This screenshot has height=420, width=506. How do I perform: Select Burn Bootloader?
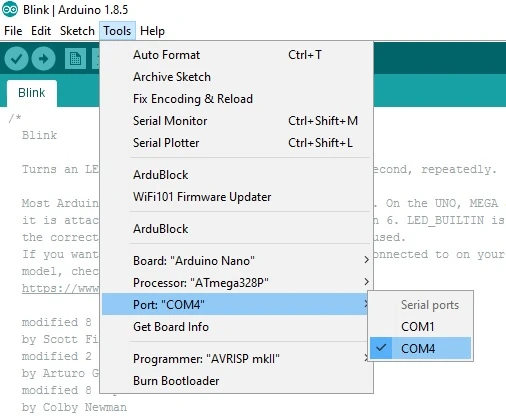[x=237, y=381]
